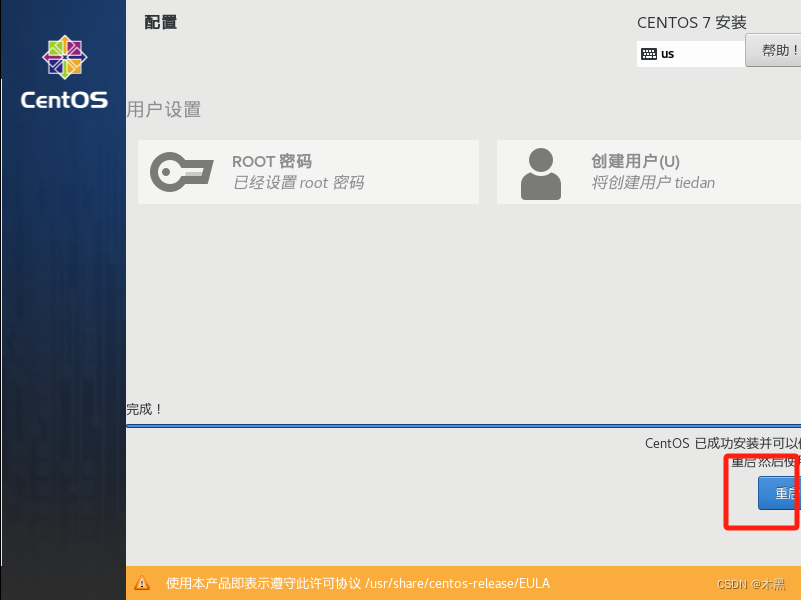
Task: Open the ROOT 密码 settings heading
Action: [272, 161]
